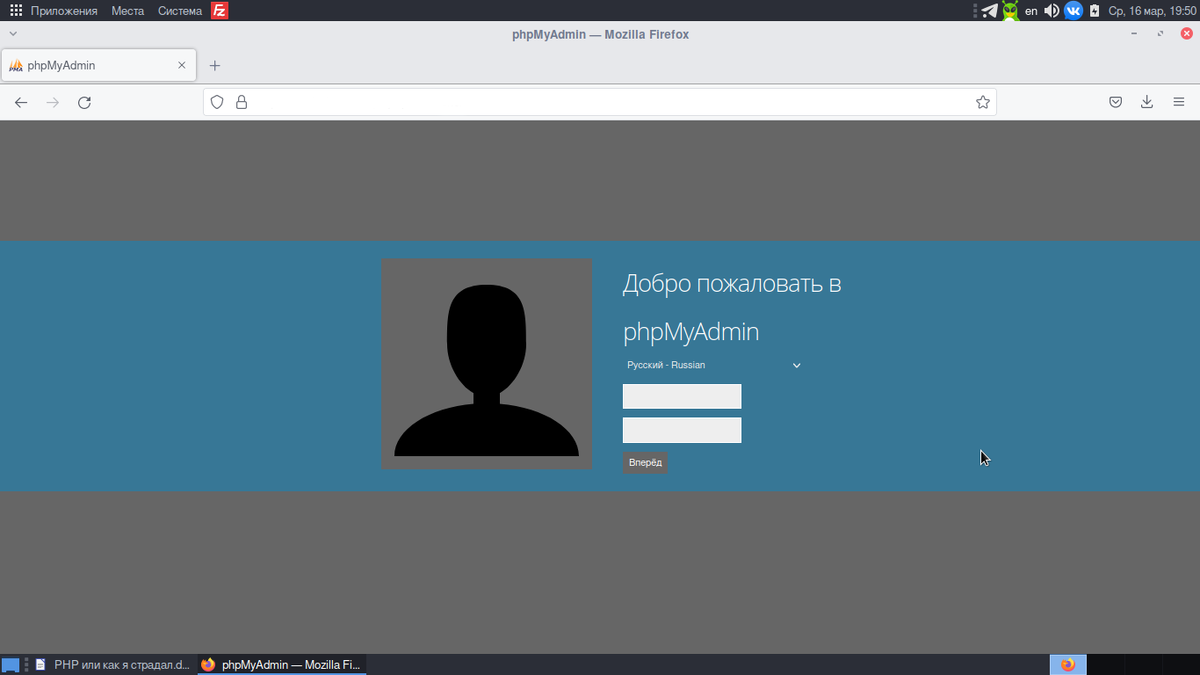Show site security info via the padlock
Viewport: 1200px width, 675px height.
point(241,102)
